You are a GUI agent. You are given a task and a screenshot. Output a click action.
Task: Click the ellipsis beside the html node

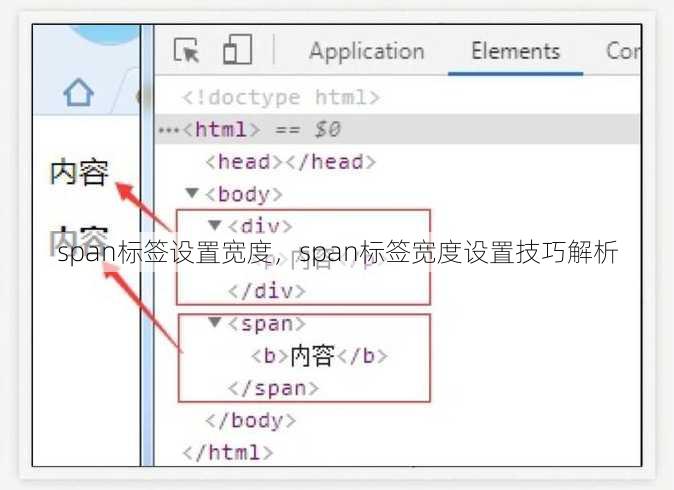point(168,130)
